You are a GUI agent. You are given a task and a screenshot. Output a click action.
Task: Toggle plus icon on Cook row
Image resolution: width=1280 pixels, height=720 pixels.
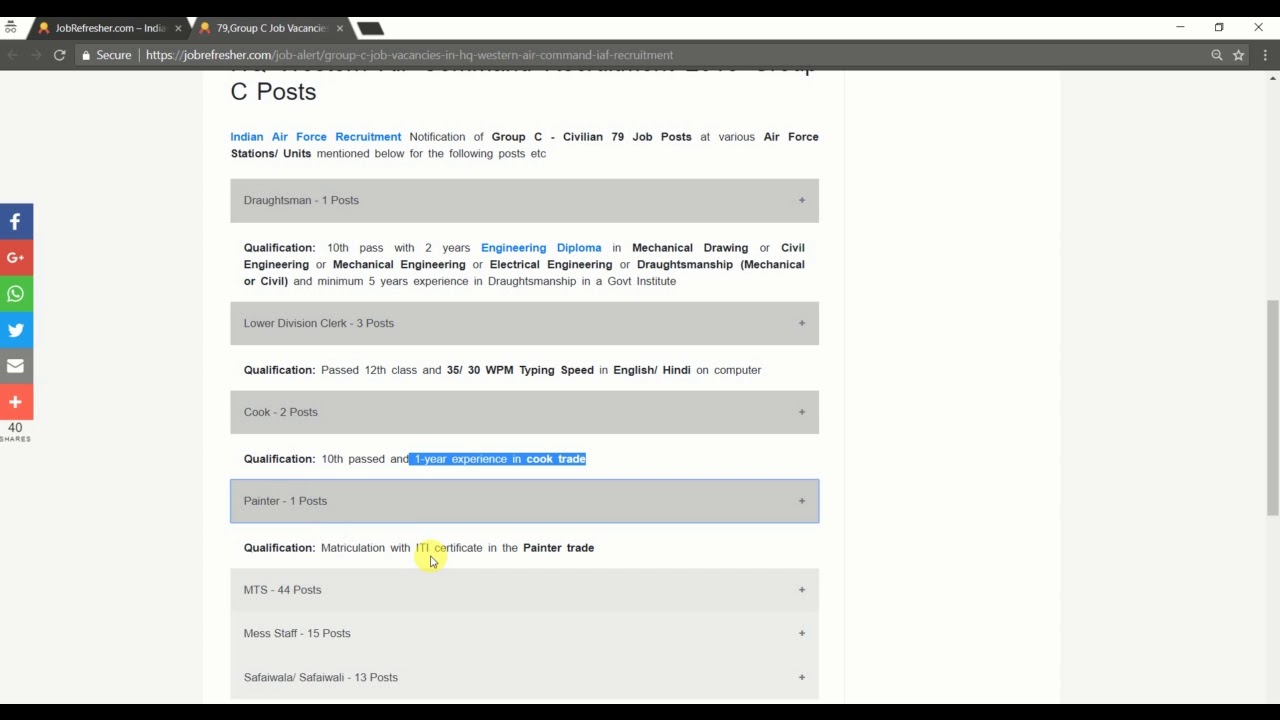click(x=802, y=412)
